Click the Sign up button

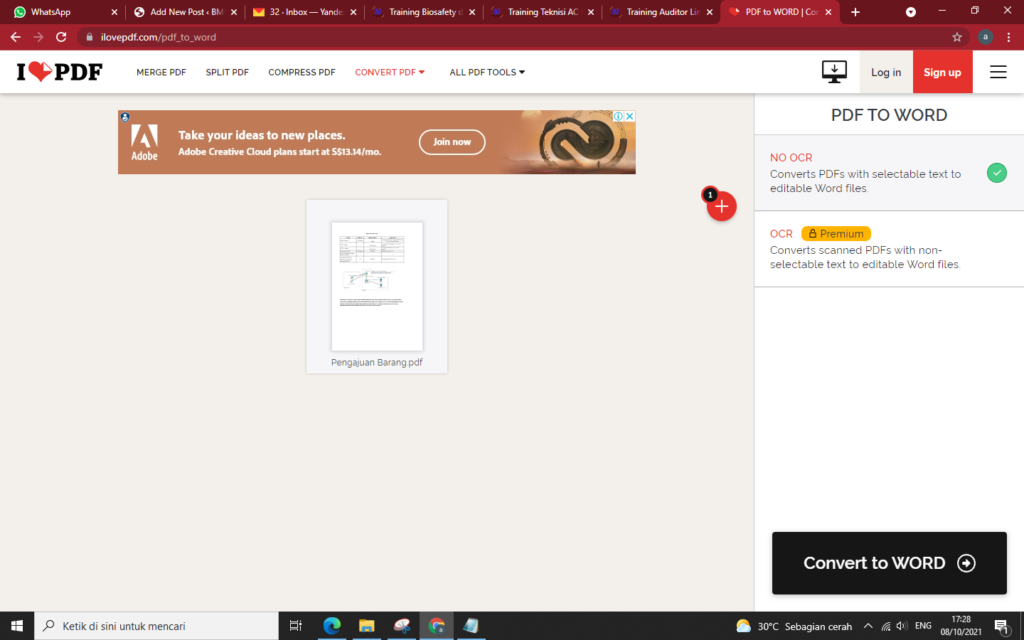coord(941,71)
